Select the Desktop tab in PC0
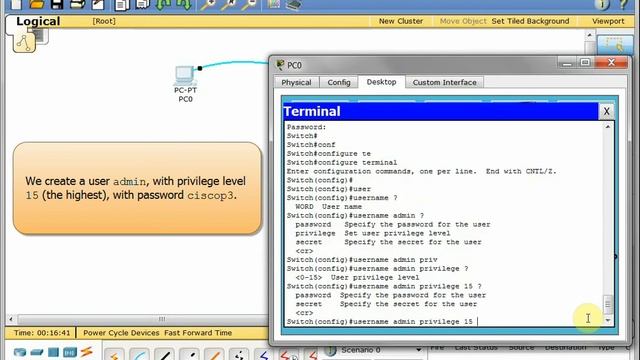640x360 pixels. tap(381, 82)
